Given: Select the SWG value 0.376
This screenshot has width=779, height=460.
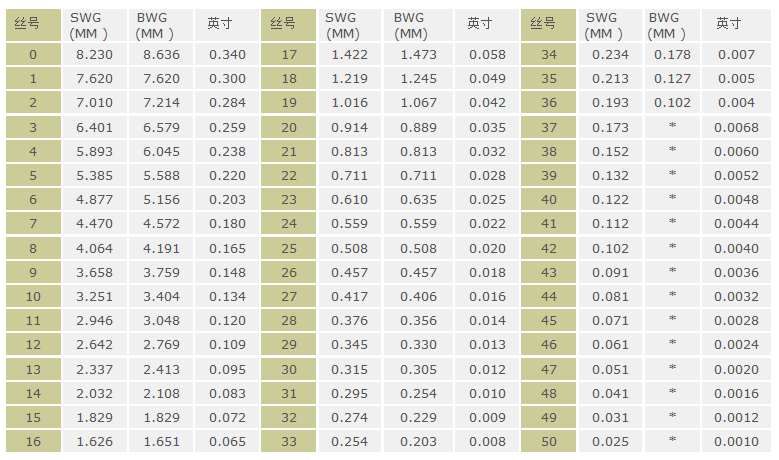Looking at the screenshot, I should 350,320.
